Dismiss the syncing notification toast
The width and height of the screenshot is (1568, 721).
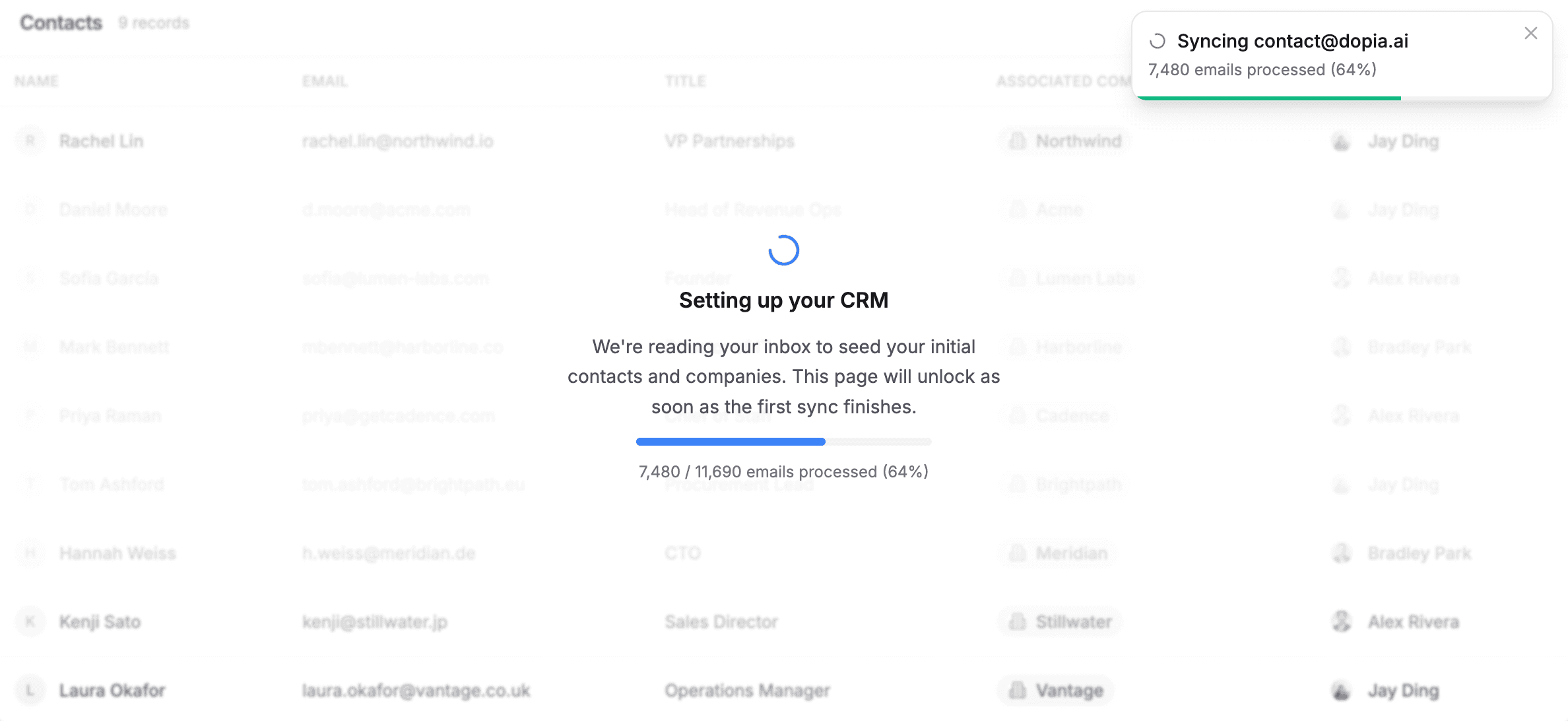1531,33
